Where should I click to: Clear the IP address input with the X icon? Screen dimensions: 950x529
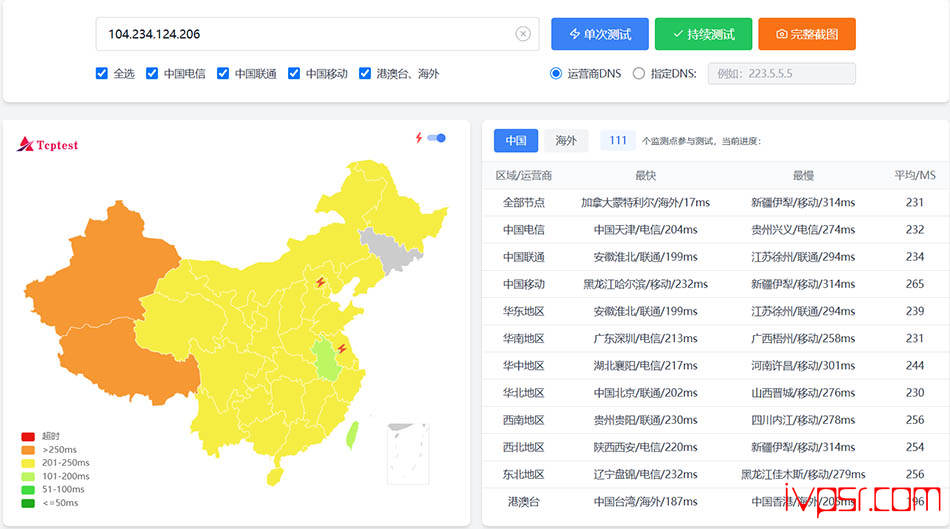(523, 34)
